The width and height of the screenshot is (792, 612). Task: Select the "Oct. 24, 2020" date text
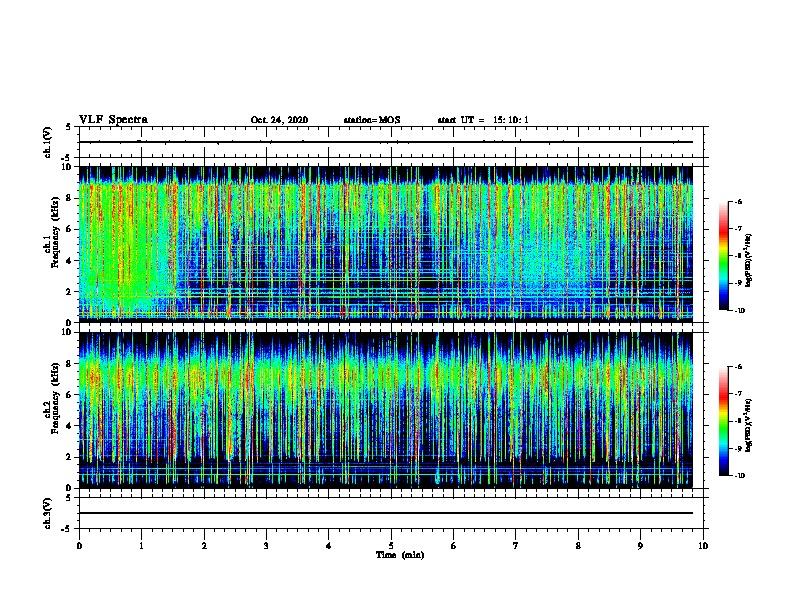[x=279, y=120]
